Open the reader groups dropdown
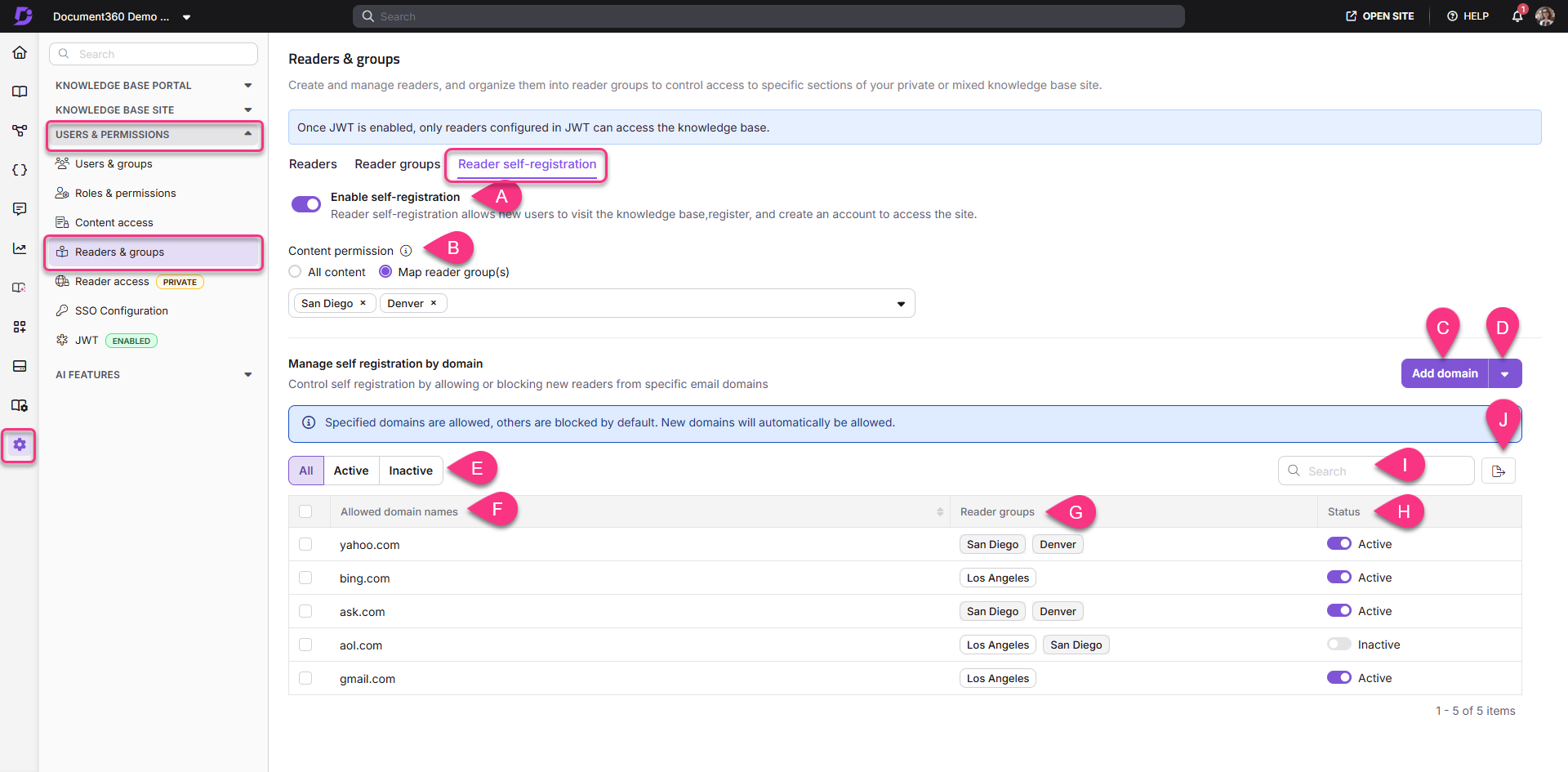This screenshot has width=1568, height=772. [901, 303]
